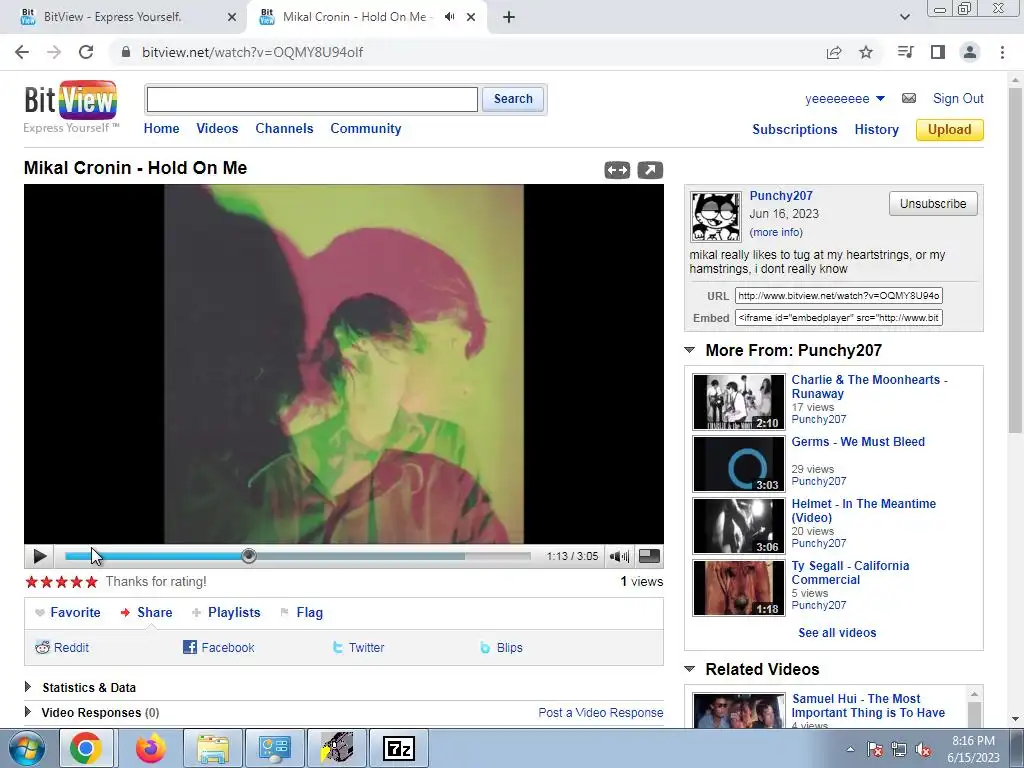The width and height of the screenshot is (1024, 768).
Task: Expand description via (more info)
Action: point(776,232)
